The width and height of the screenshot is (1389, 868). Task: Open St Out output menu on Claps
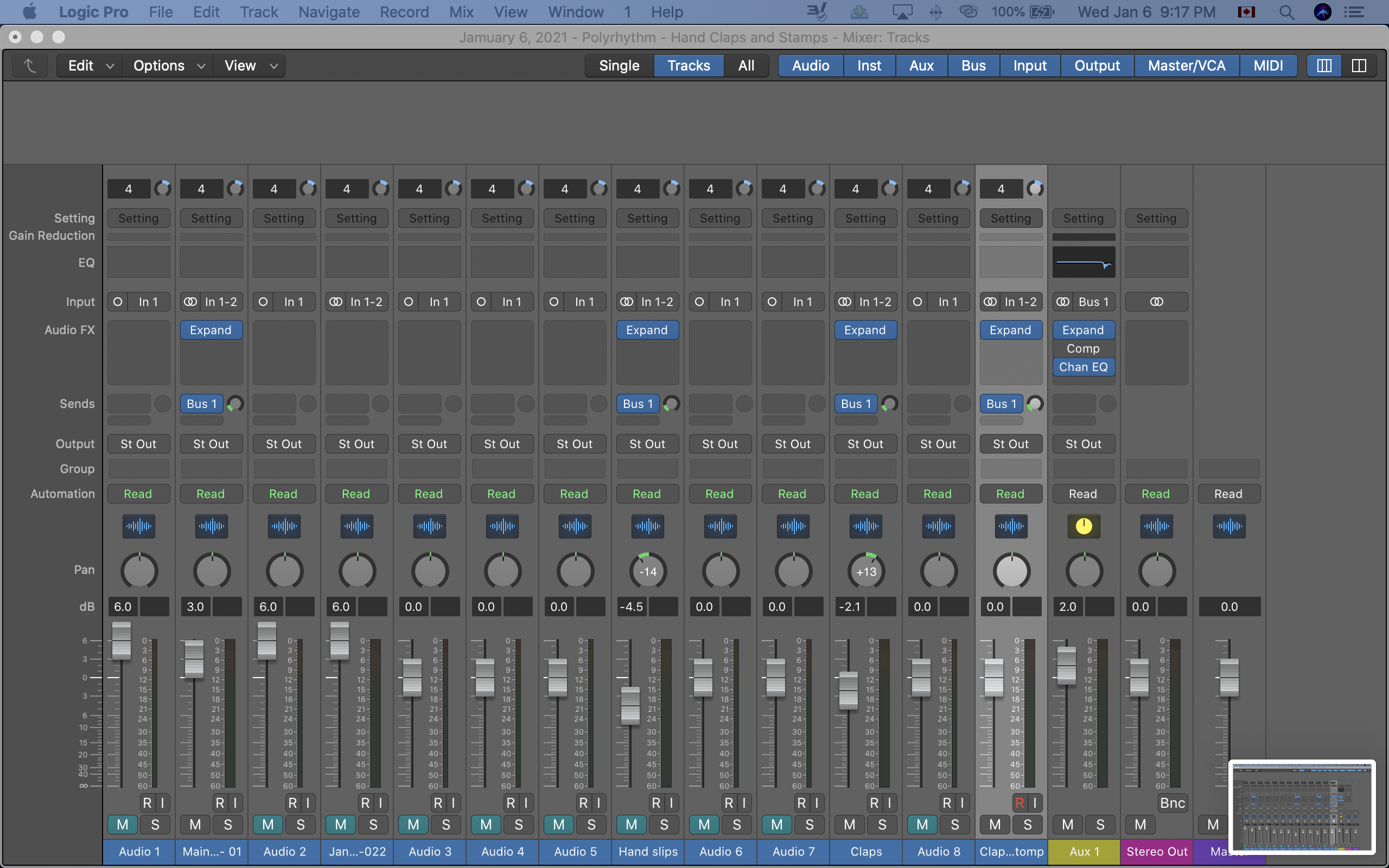[865, 444]
